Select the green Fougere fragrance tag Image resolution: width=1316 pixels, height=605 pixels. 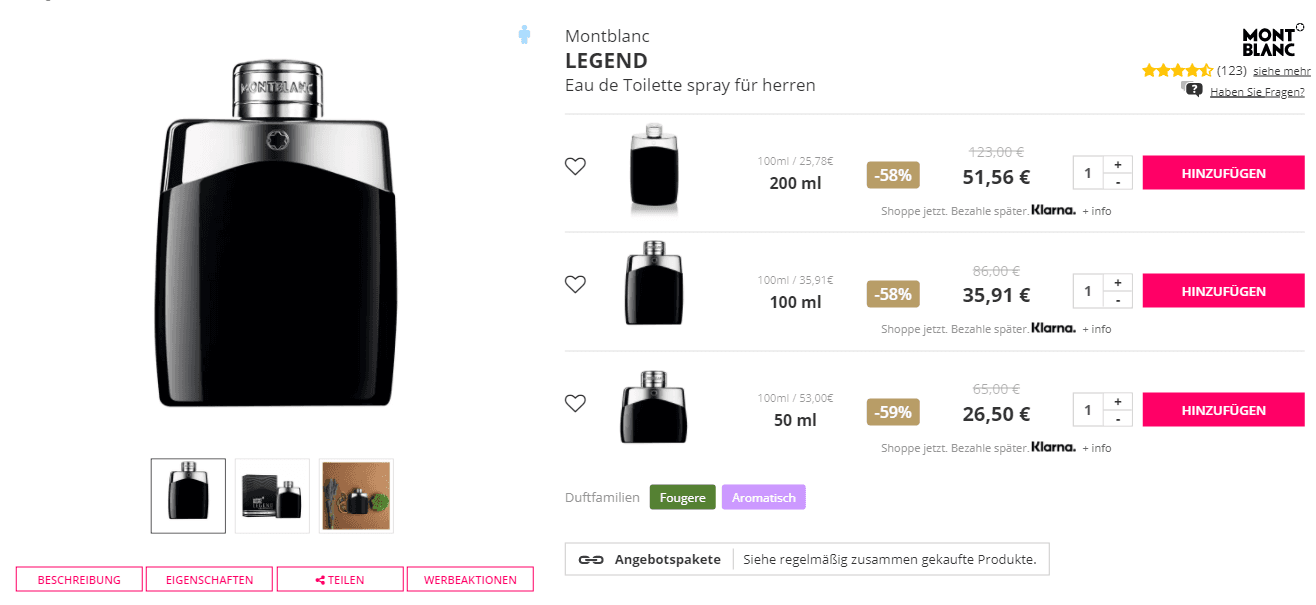pyautogui.click(x=682, y=497)
